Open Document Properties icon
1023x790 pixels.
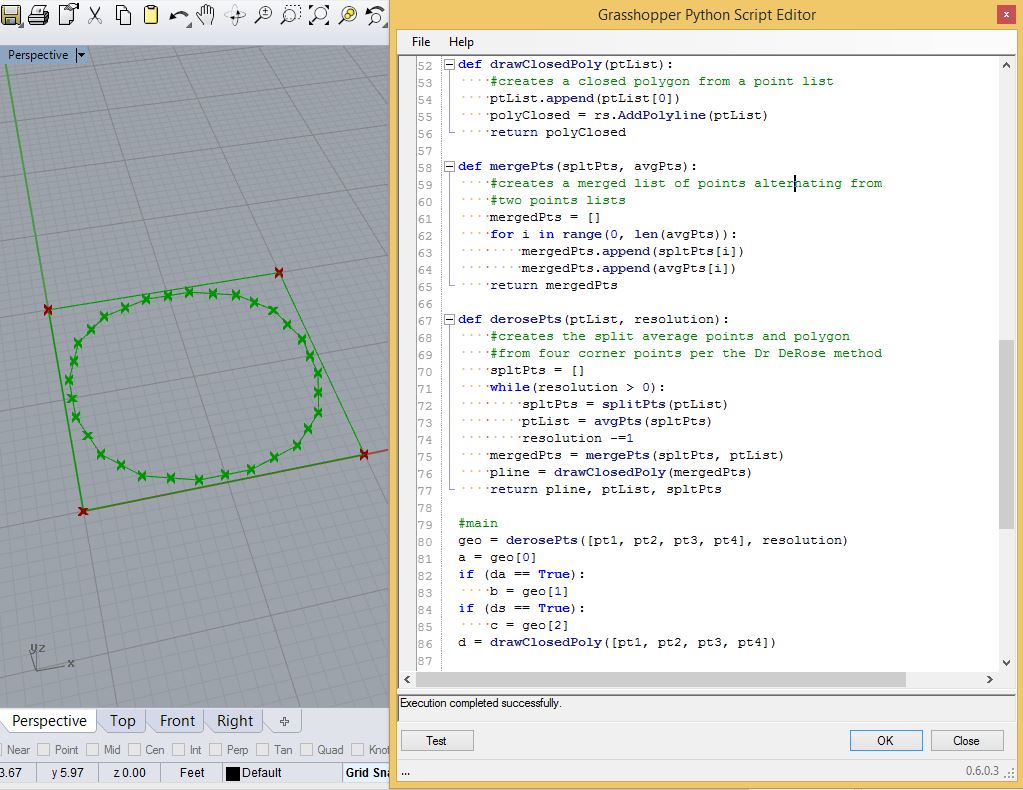[x=68, y=14]
